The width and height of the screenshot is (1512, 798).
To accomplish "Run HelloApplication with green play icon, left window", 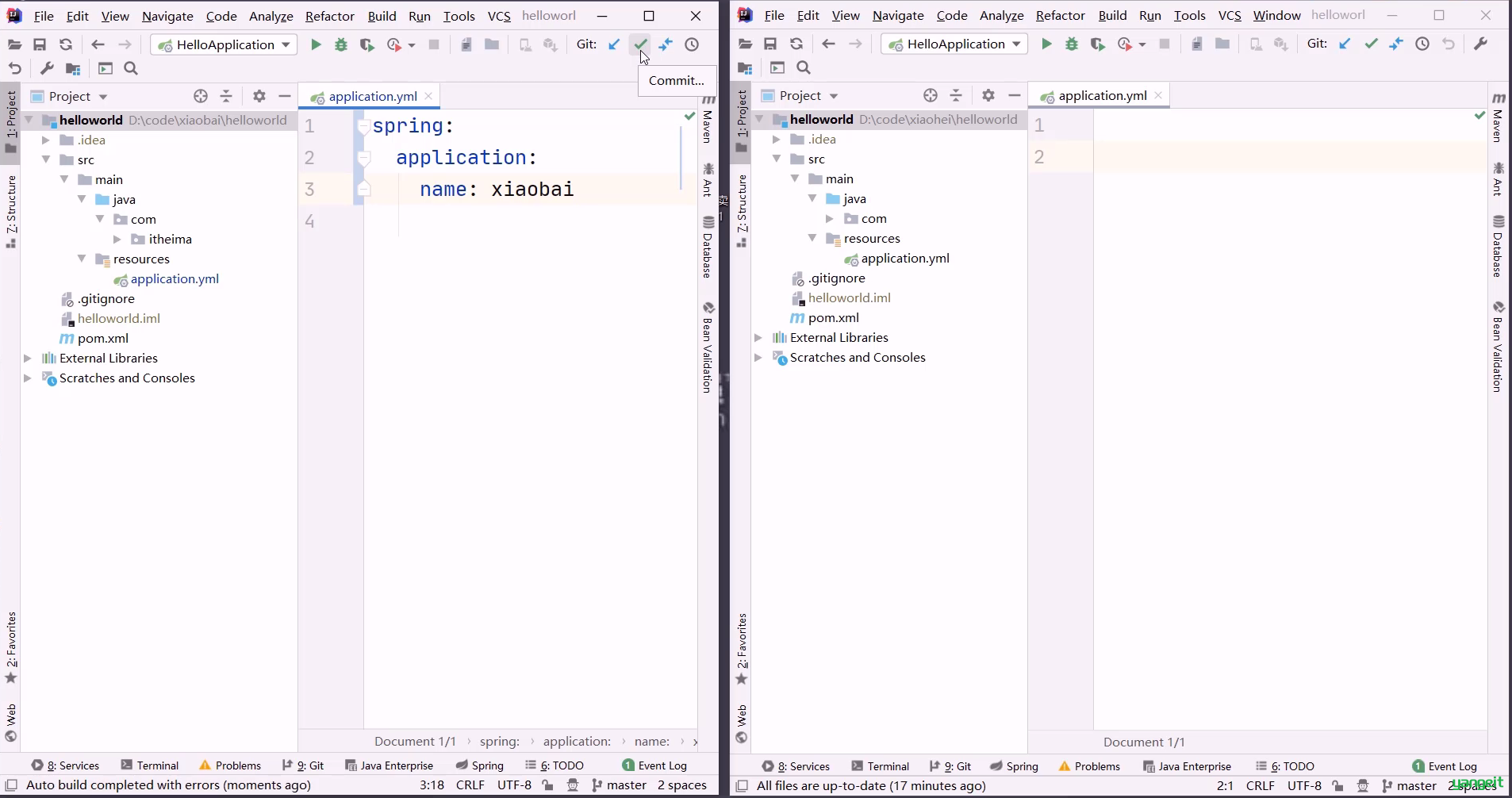I will (316, 44).
